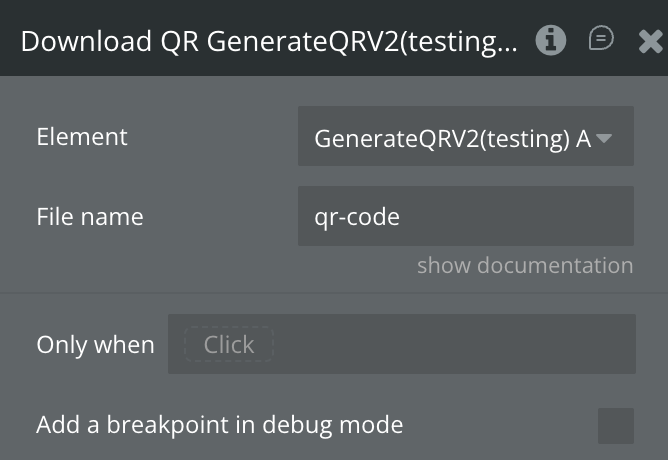Open the show documentation link
668x460 pixels.
pos(525,265)
